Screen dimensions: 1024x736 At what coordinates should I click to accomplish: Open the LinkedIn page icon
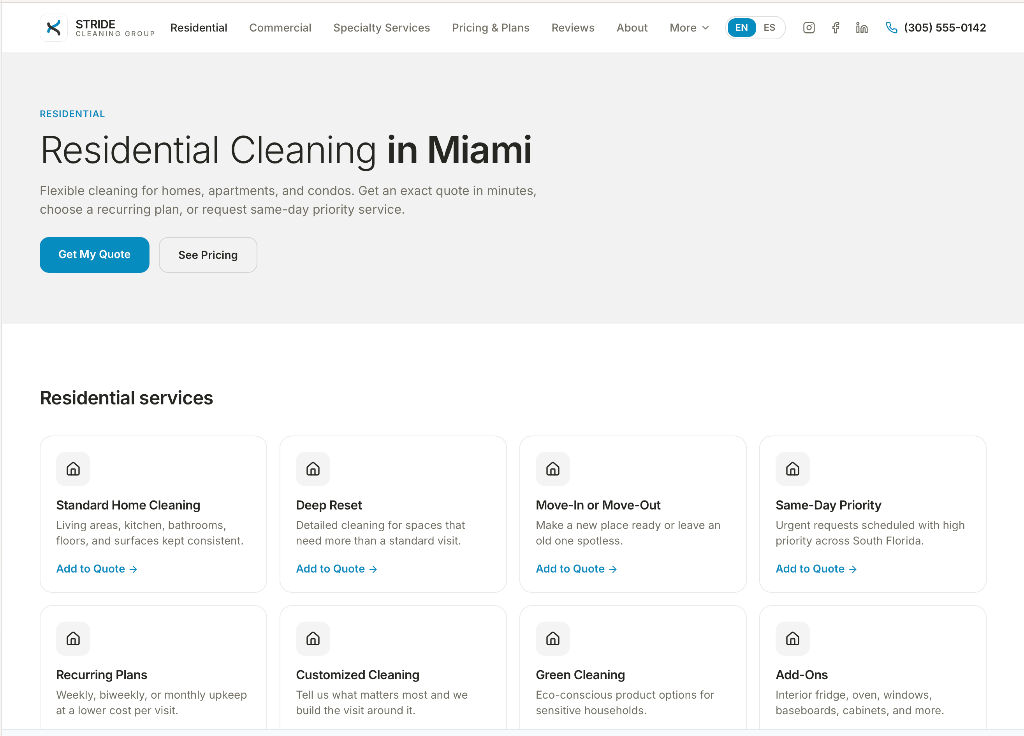coord(862,27)
